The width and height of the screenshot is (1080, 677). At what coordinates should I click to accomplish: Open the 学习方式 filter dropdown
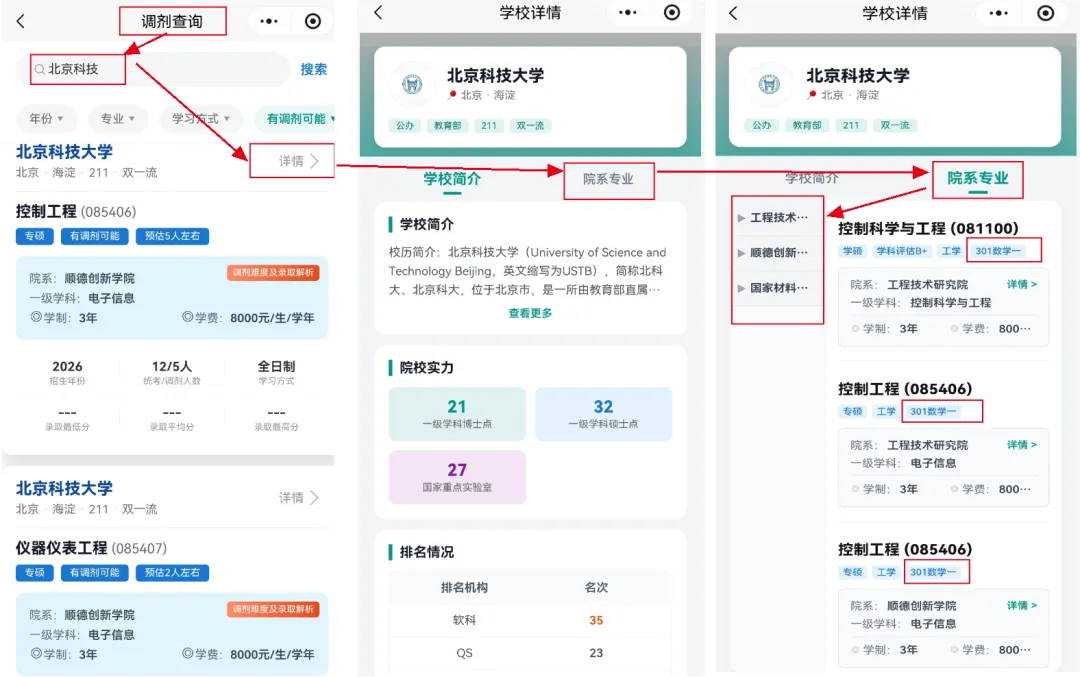pyautogui.click(x=200, y=118)
